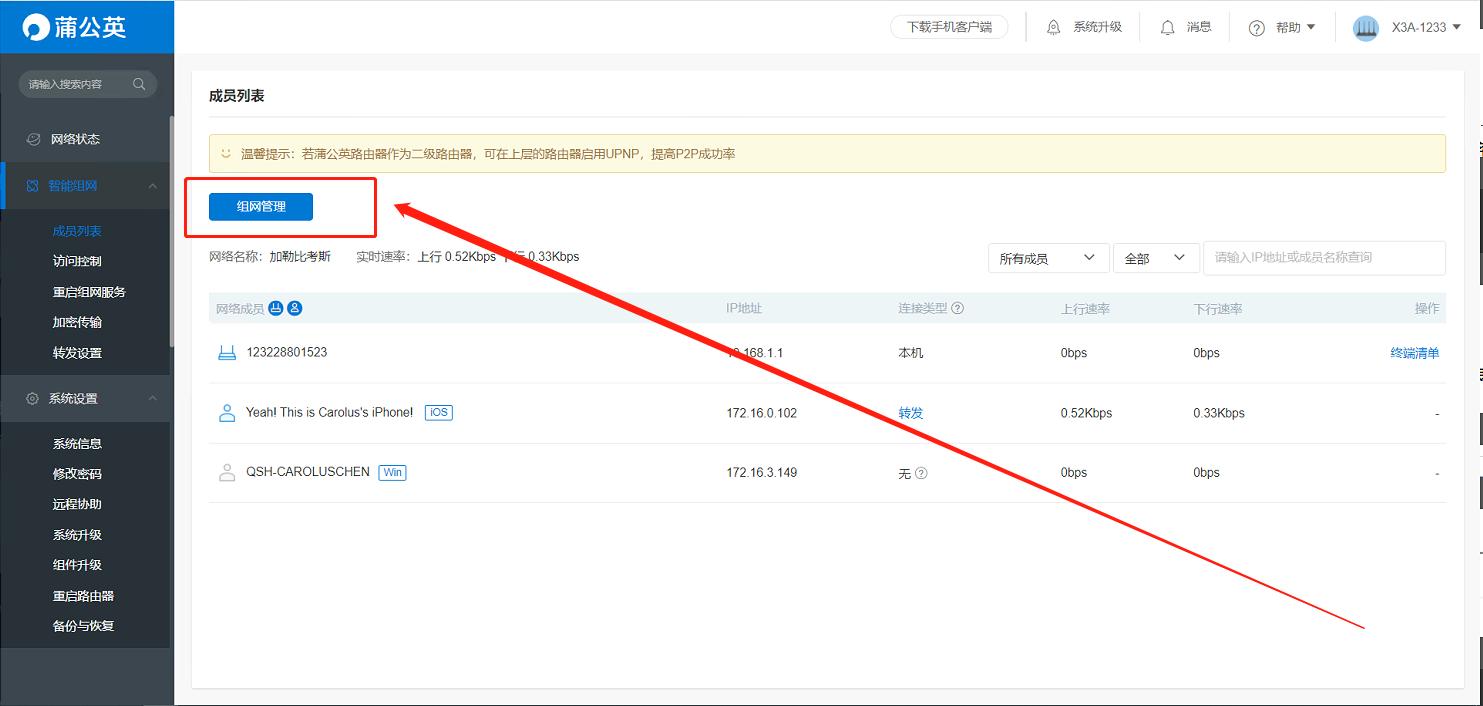Open the 所有成员 member filter dropdown
This screenshot has width=1483, height=706.
[x=1047, y=257]
